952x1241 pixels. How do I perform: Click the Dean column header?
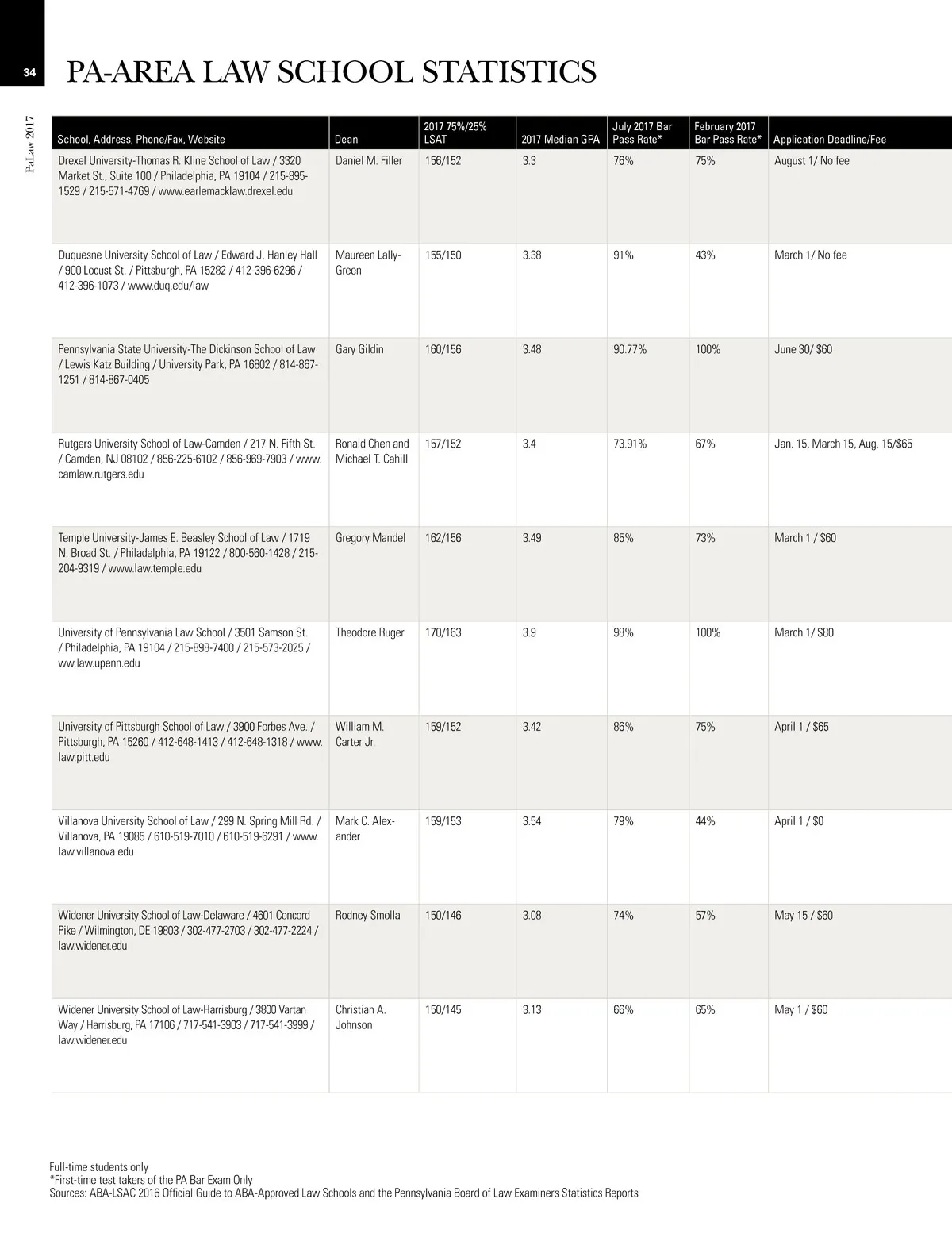pyautogui.click(x=347, y=140)
